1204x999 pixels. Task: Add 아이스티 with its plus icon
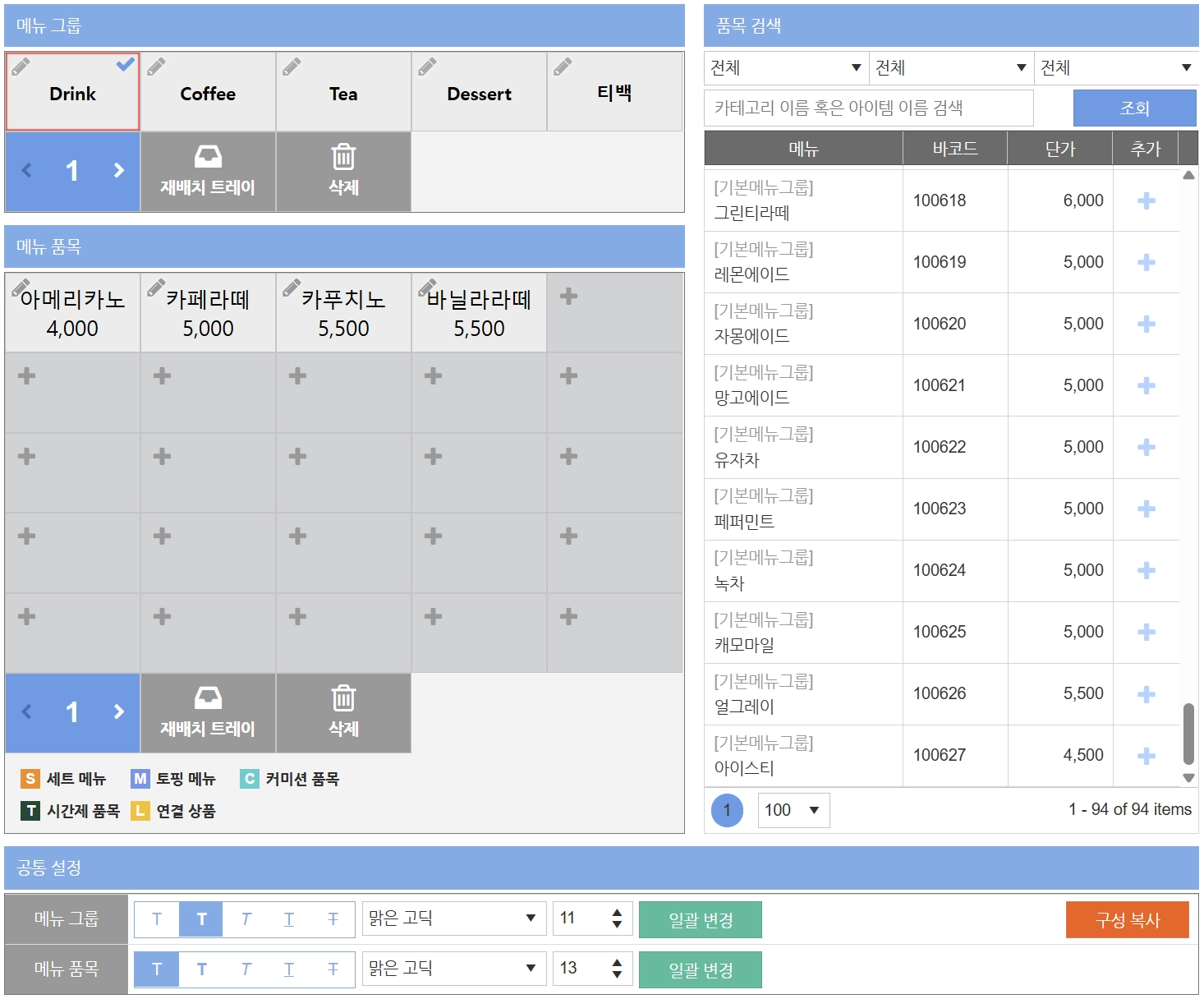[x=1147, y=756]
